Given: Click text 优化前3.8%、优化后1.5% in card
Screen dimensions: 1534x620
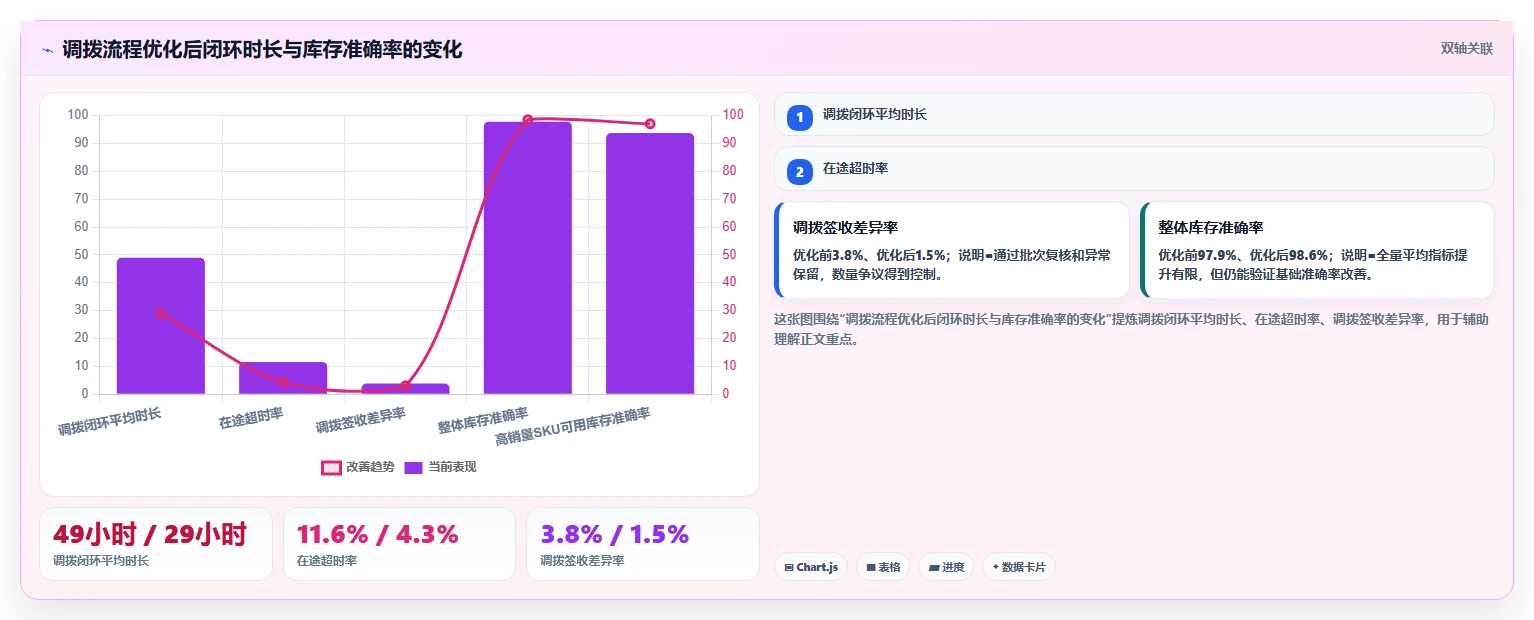Looking at the screenshot, I should [x=869, y=255].
